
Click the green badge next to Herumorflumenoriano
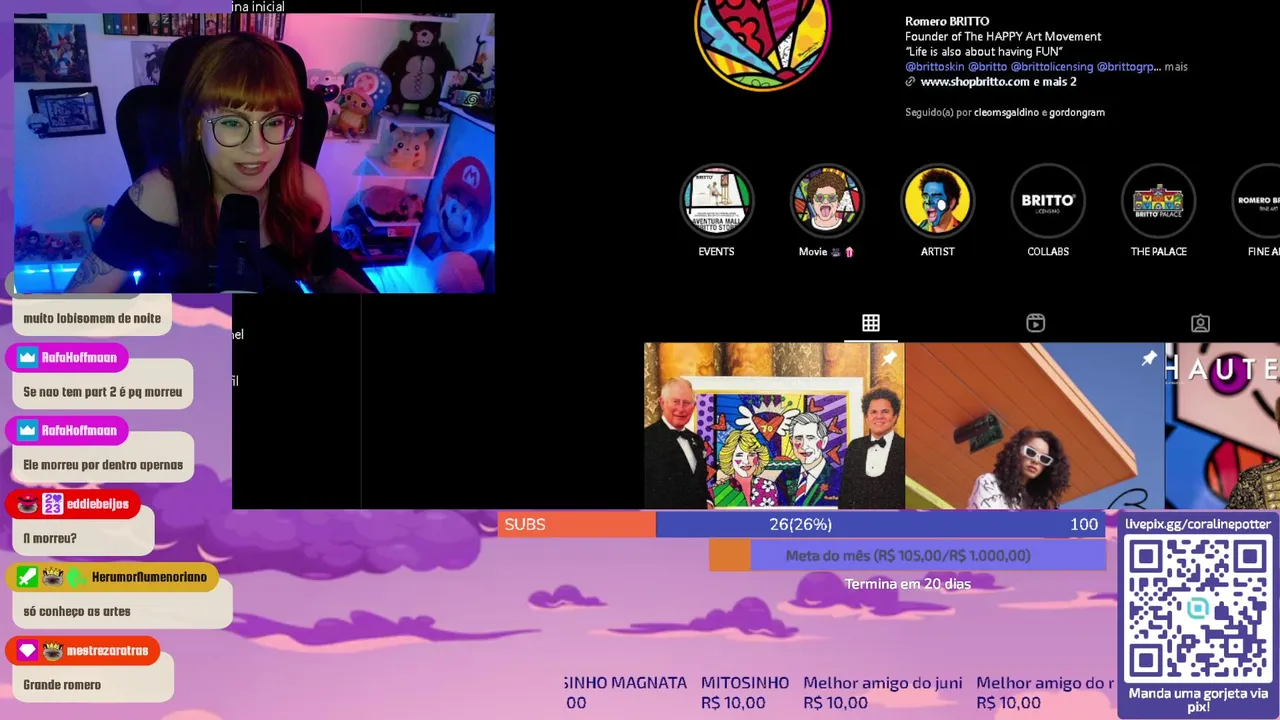[27, 577]
